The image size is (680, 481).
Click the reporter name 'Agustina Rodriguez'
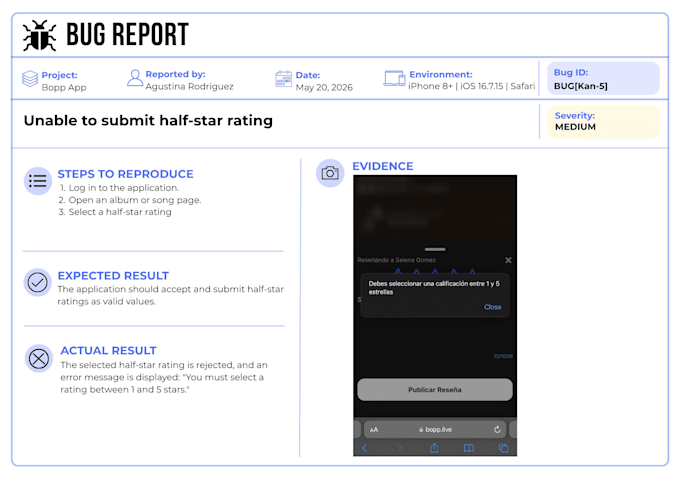click(190, 87)
